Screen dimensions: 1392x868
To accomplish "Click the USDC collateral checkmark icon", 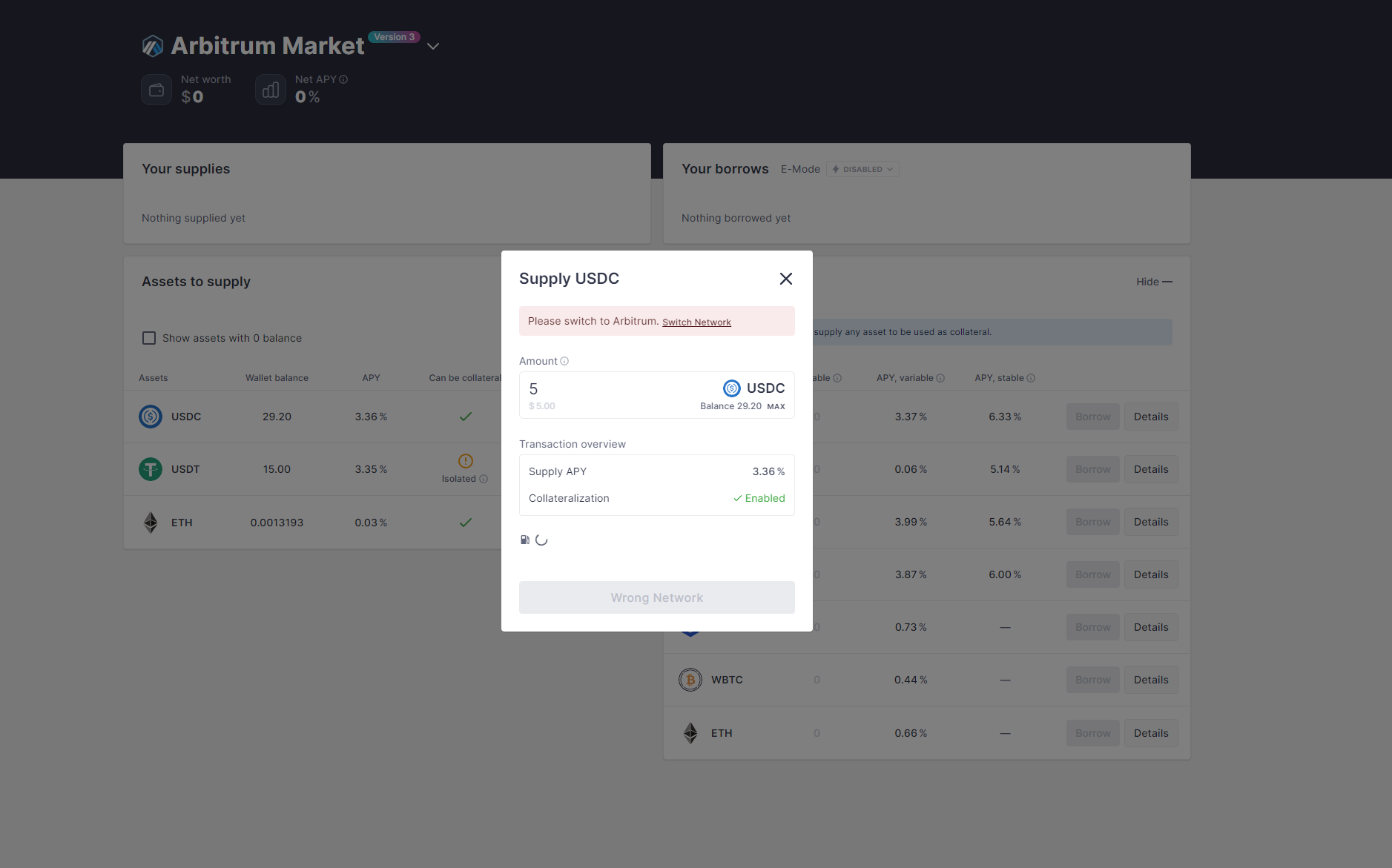I will (466, 417).
